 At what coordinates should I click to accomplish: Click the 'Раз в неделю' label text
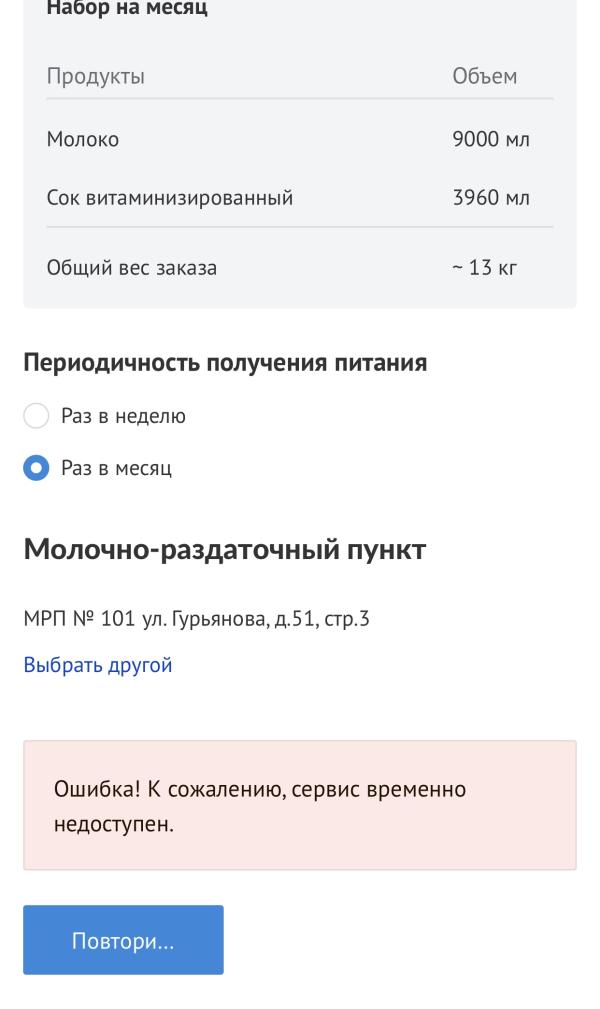point(123,416)
